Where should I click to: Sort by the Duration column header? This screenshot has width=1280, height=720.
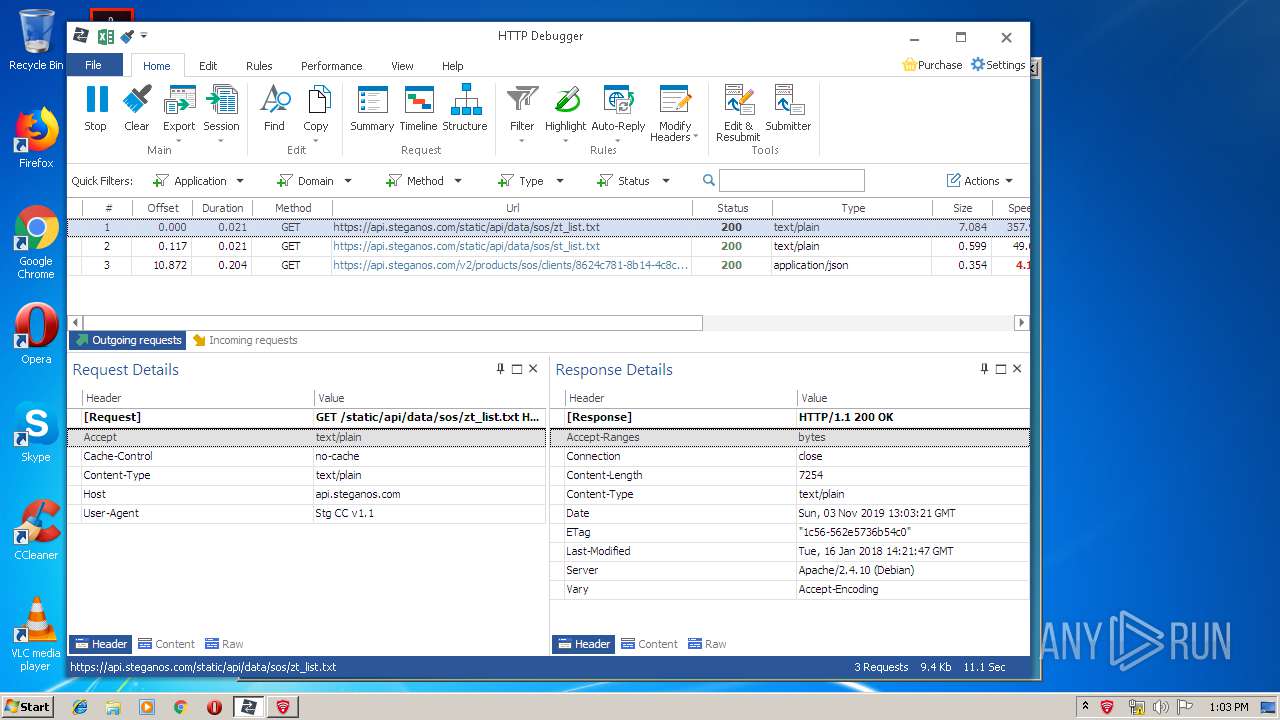222,208
